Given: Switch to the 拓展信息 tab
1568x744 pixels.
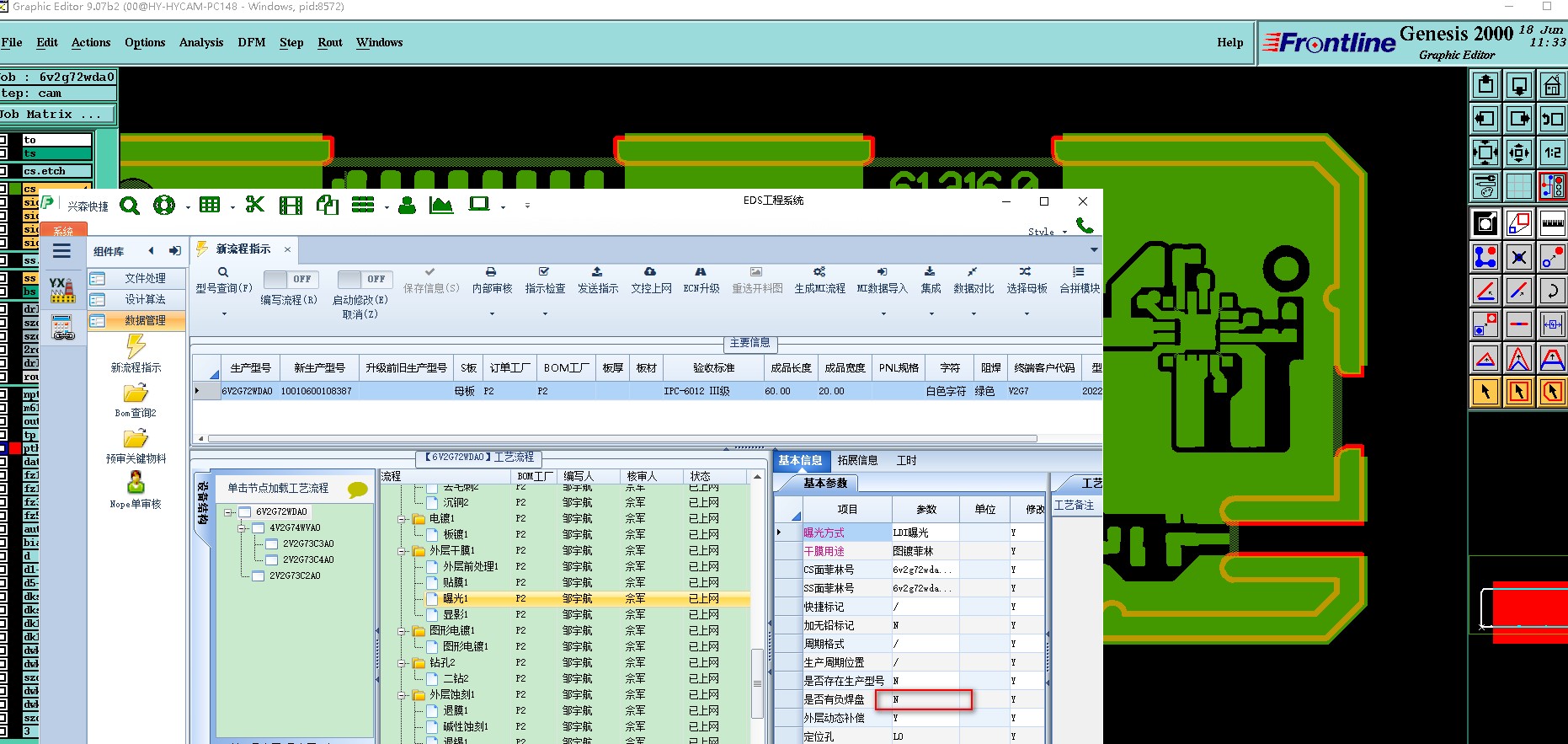Looking at the screenshot, I should [857, 460].
